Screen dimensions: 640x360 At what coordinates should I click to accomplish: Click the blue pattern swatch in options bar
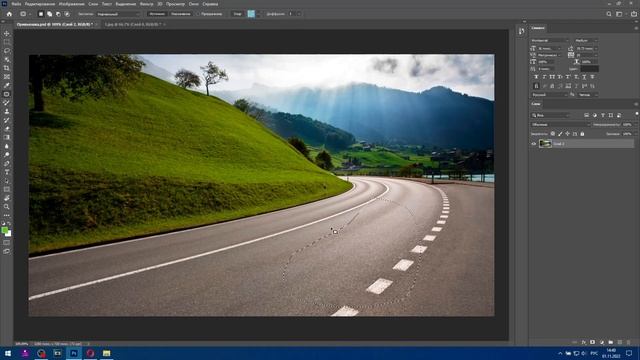click(x=251, y=14)
